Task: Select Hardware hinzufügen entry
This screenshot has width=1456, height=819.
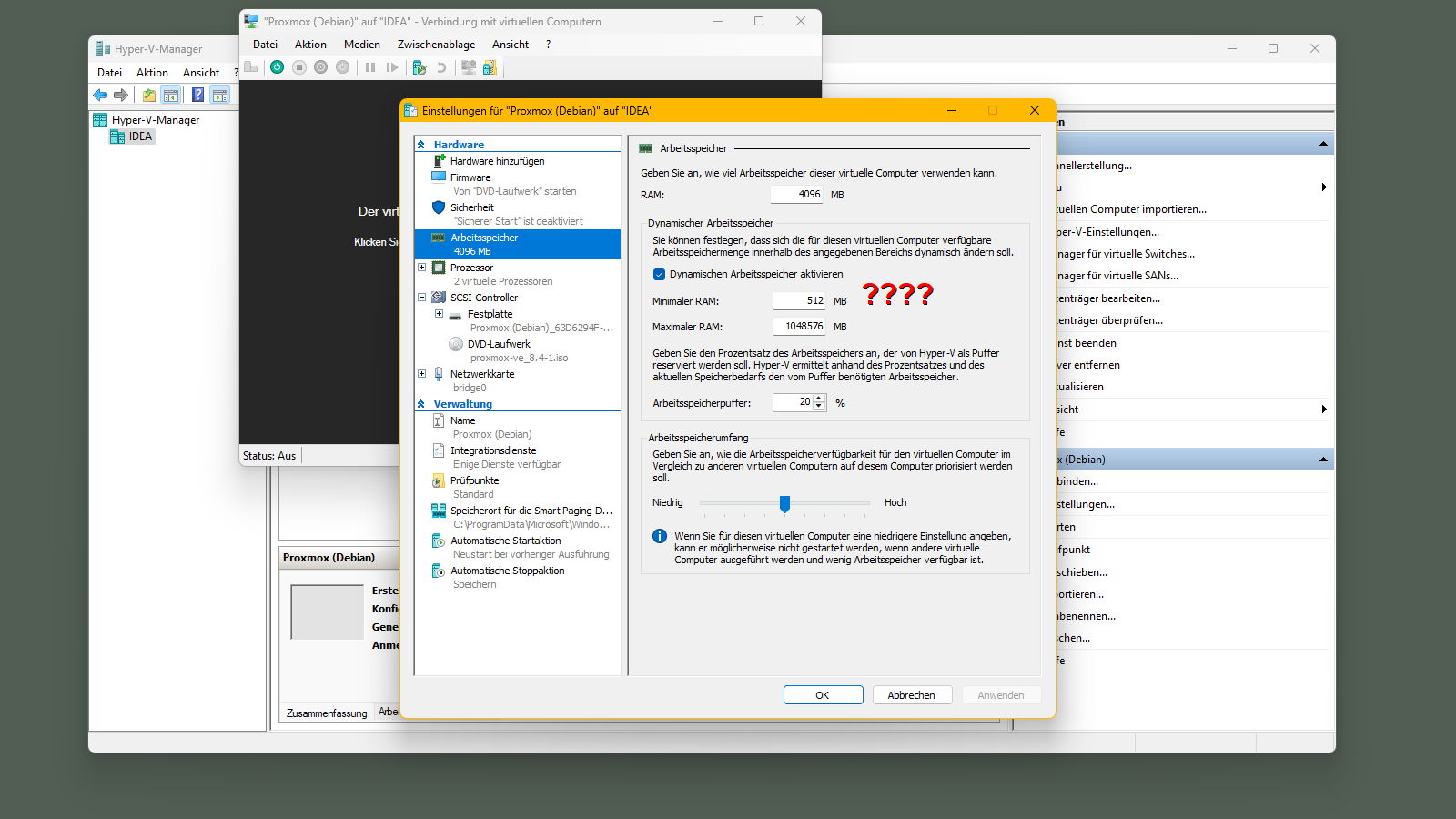Action: pos(497,161)
